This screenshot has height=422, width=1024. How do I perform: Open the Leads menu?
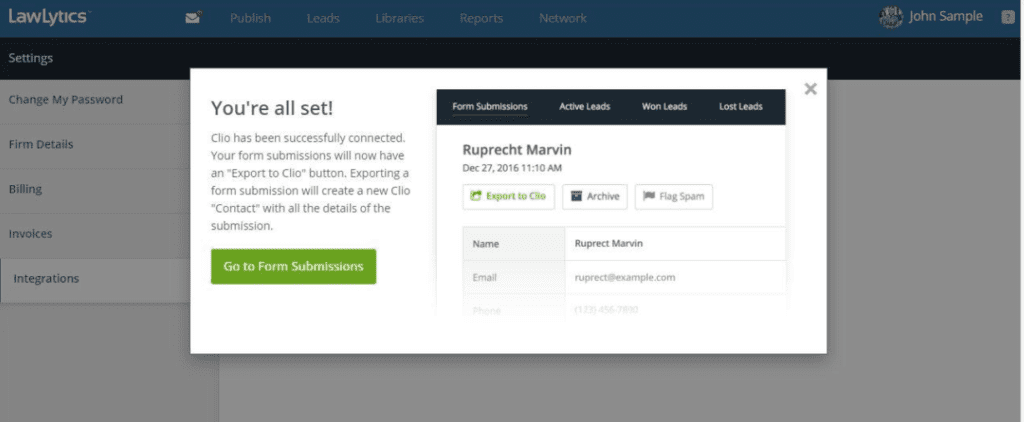click(323, 18)
